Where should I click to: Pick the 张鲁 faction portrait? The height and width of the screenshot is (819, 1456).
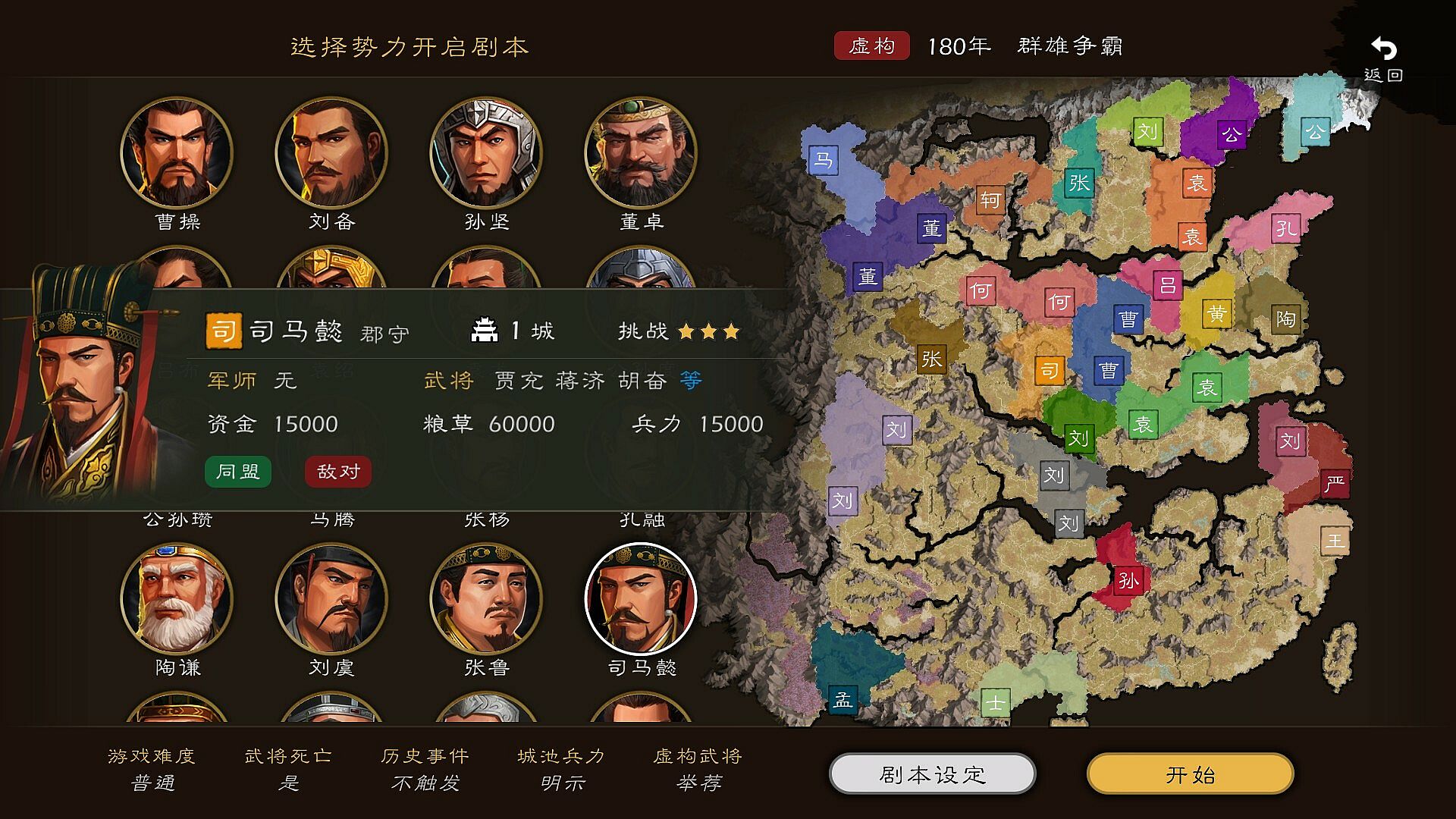coord(486,598)
